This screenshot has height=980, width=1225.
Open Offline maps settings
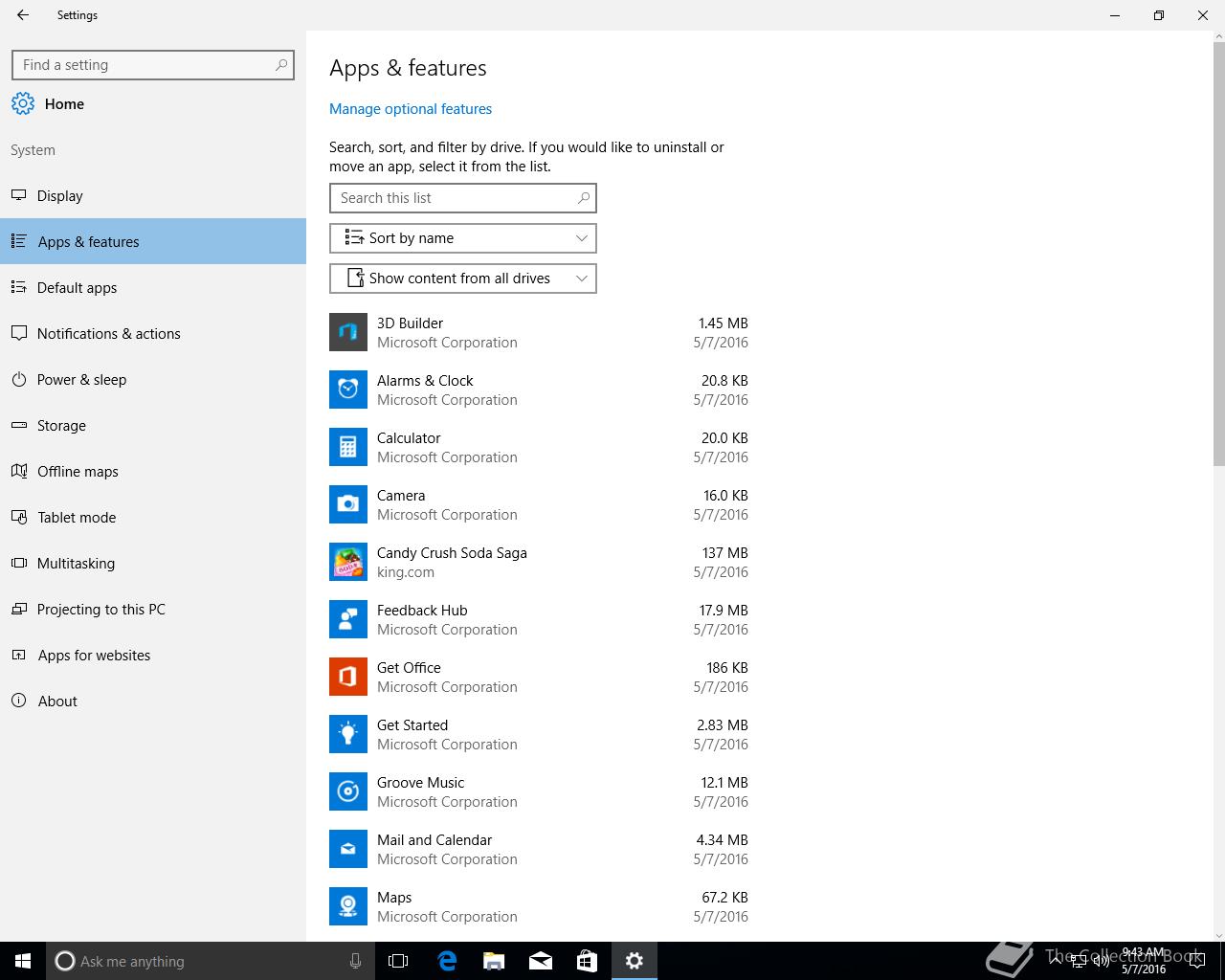(x=153, y=472)
